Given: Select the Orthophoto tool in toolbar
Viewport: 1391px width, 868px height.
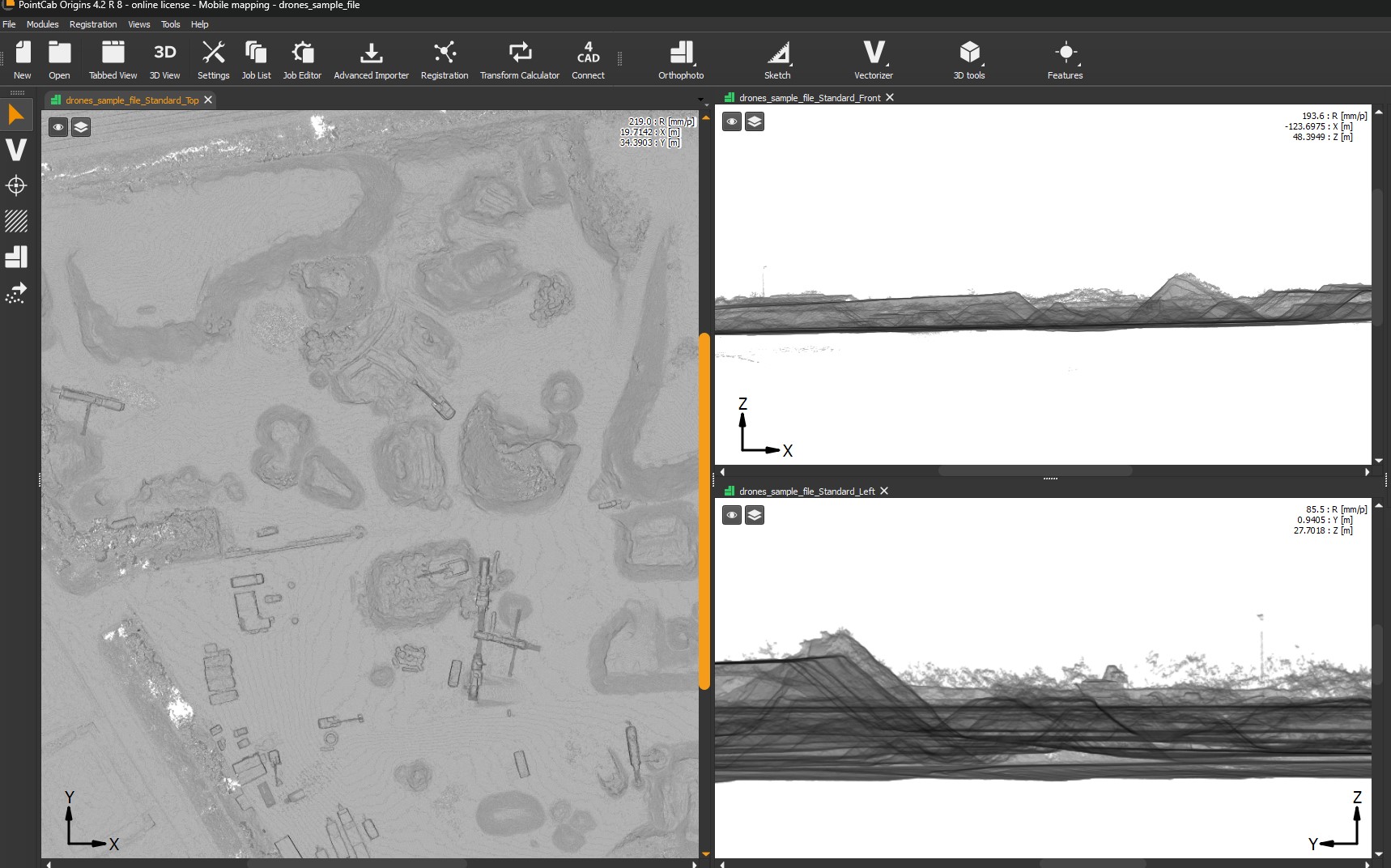Looking at the screenshot, I should pos(681,61).
